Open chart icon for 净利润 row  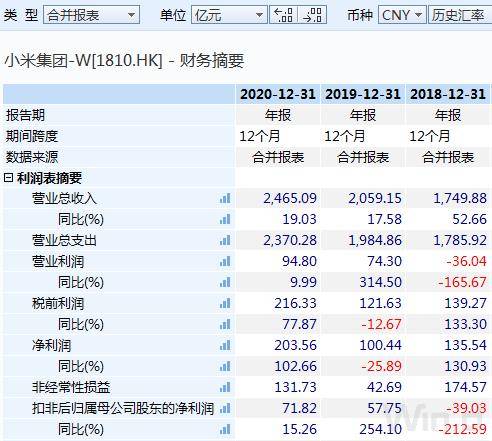225,345
